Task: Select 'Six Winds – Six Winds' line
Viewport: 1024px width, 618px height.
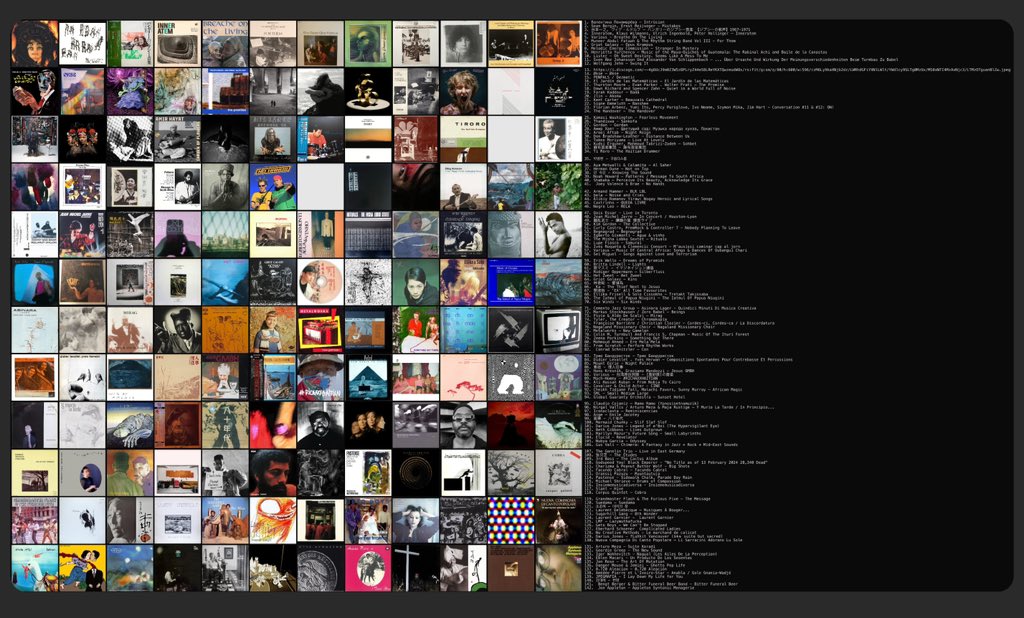Action: pos(613,302)
